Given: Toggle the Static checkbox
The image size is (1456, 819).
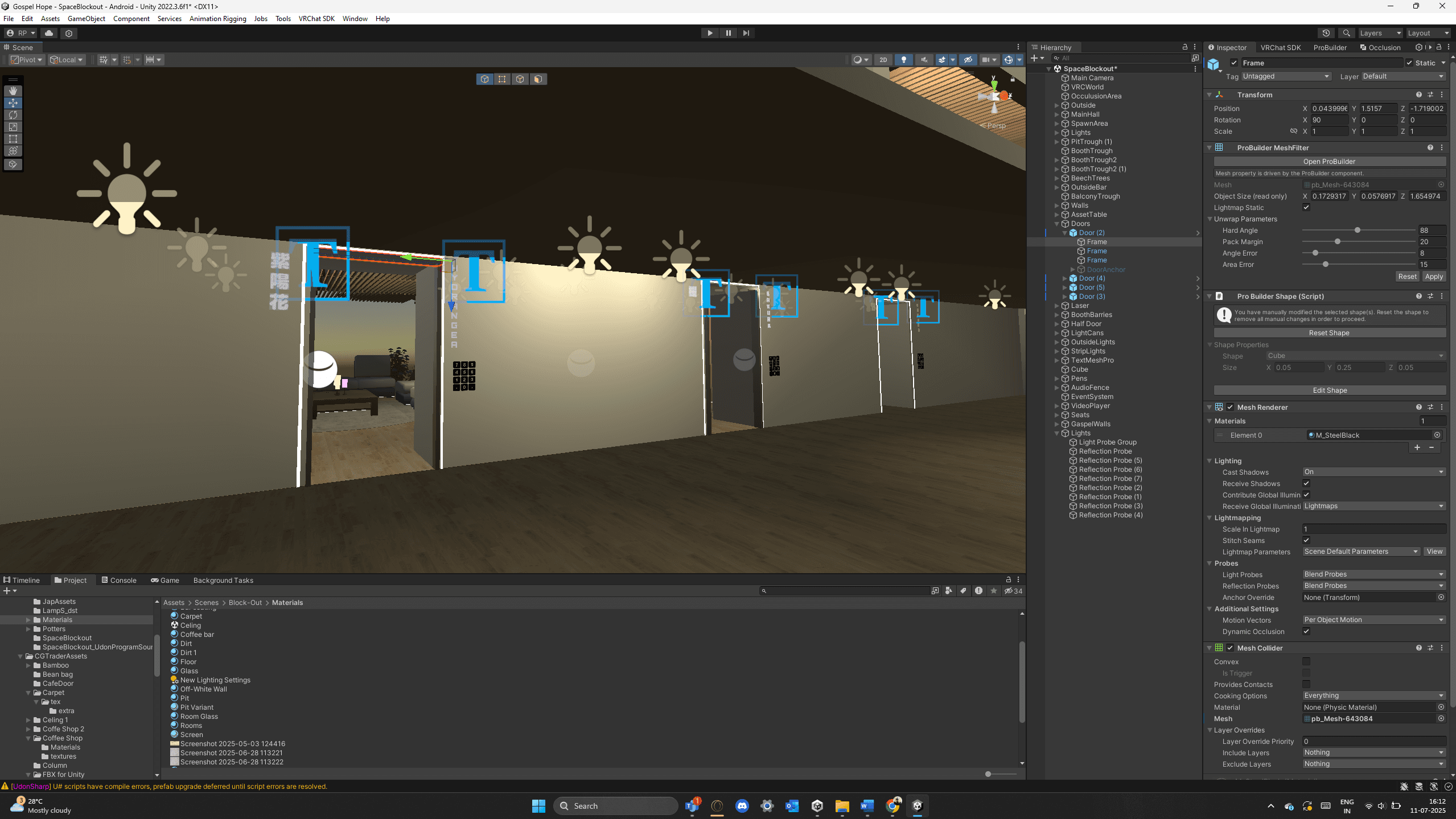Looking at the screenshot, I should point(1409,63).
